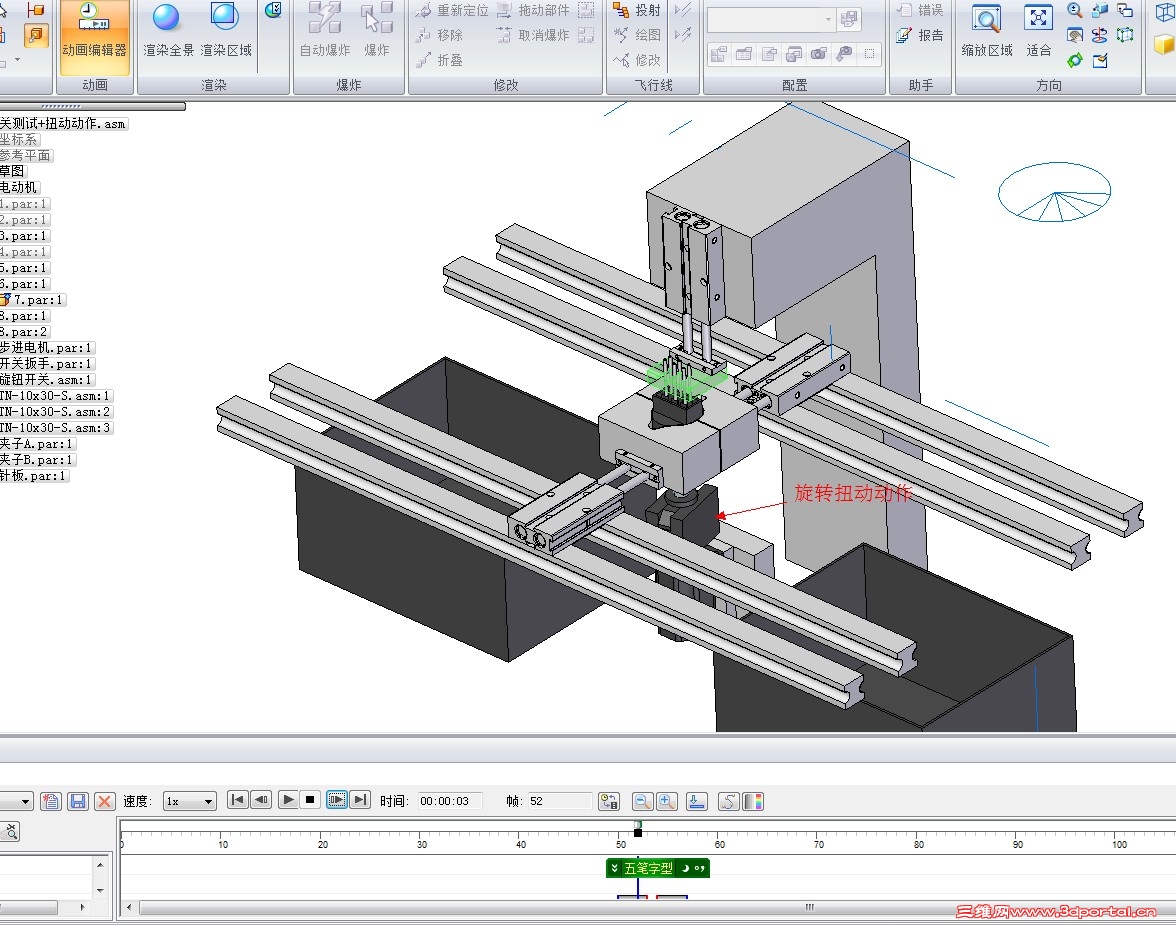Save the animation with the floppy icon
This screenshot has width=1176, height=925.
point(77,801)
